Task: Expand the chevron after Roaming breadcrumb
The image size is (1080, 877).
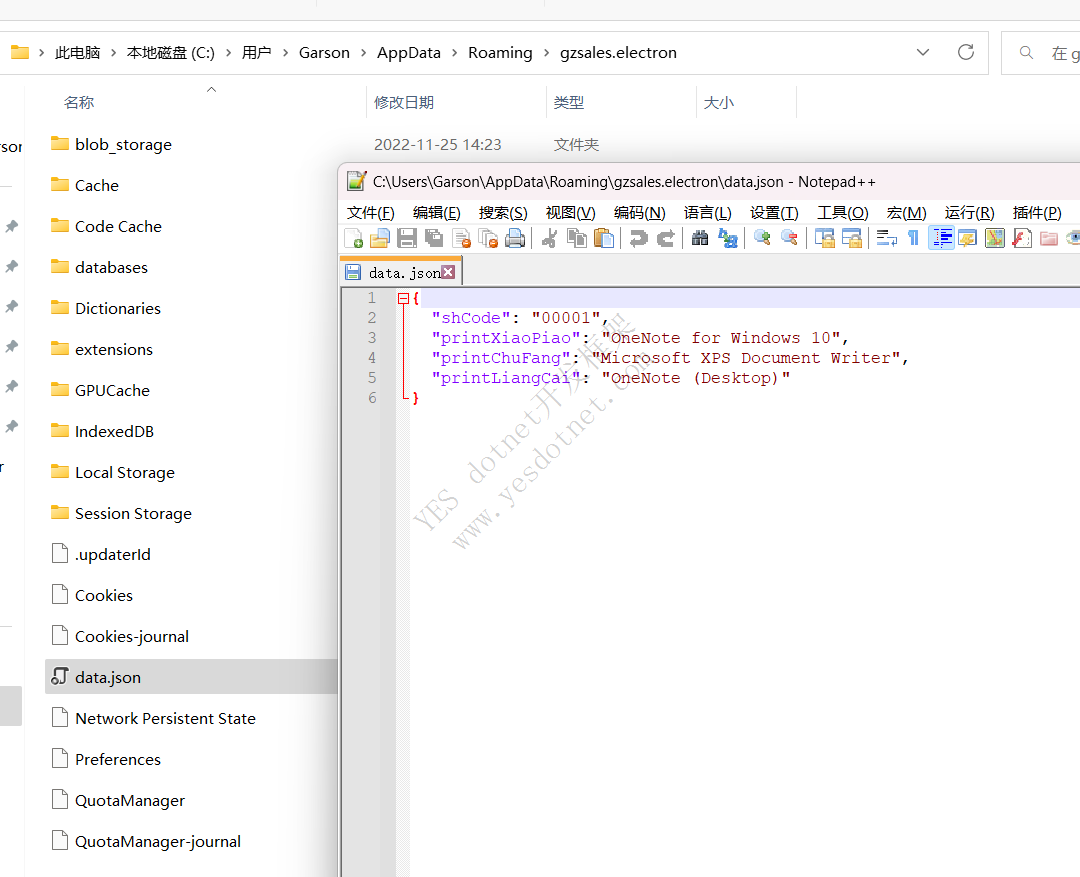Action: point(546,53)
